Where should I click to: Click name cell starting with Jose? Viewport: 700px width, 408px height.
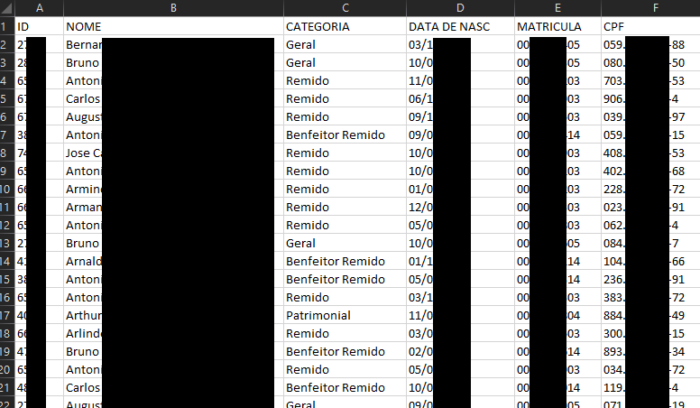coord(83,153)
